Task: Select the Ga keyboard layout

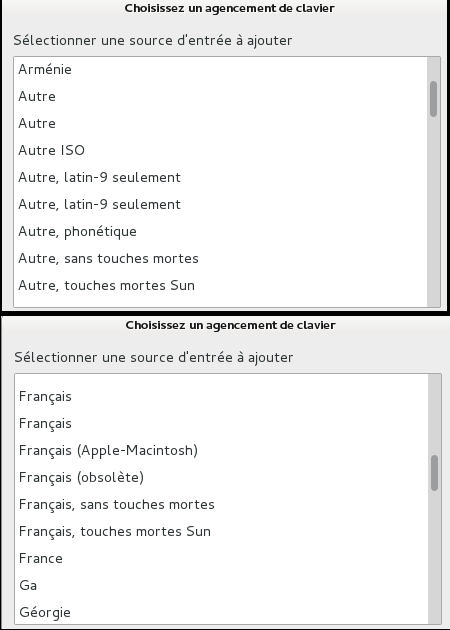Action: tap(221, 585)
